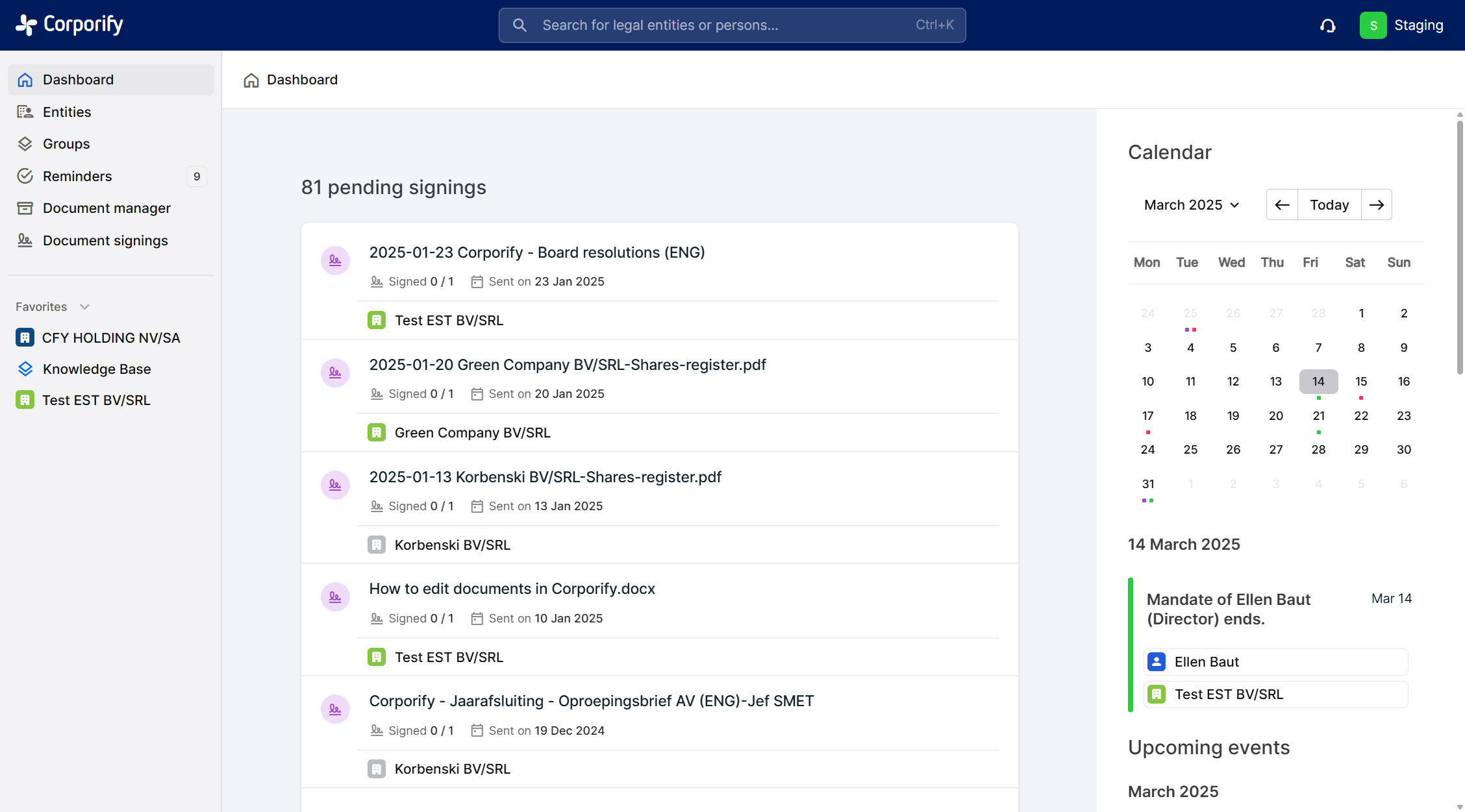Navigate to Entities in the sidebar

(67, 112)
